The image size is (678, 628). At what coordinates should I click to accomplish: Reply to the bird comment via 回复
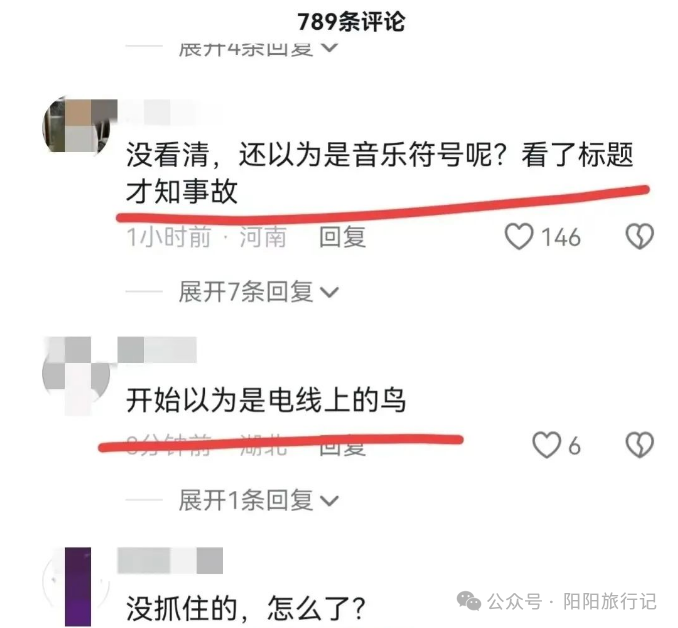click(342, 447)
